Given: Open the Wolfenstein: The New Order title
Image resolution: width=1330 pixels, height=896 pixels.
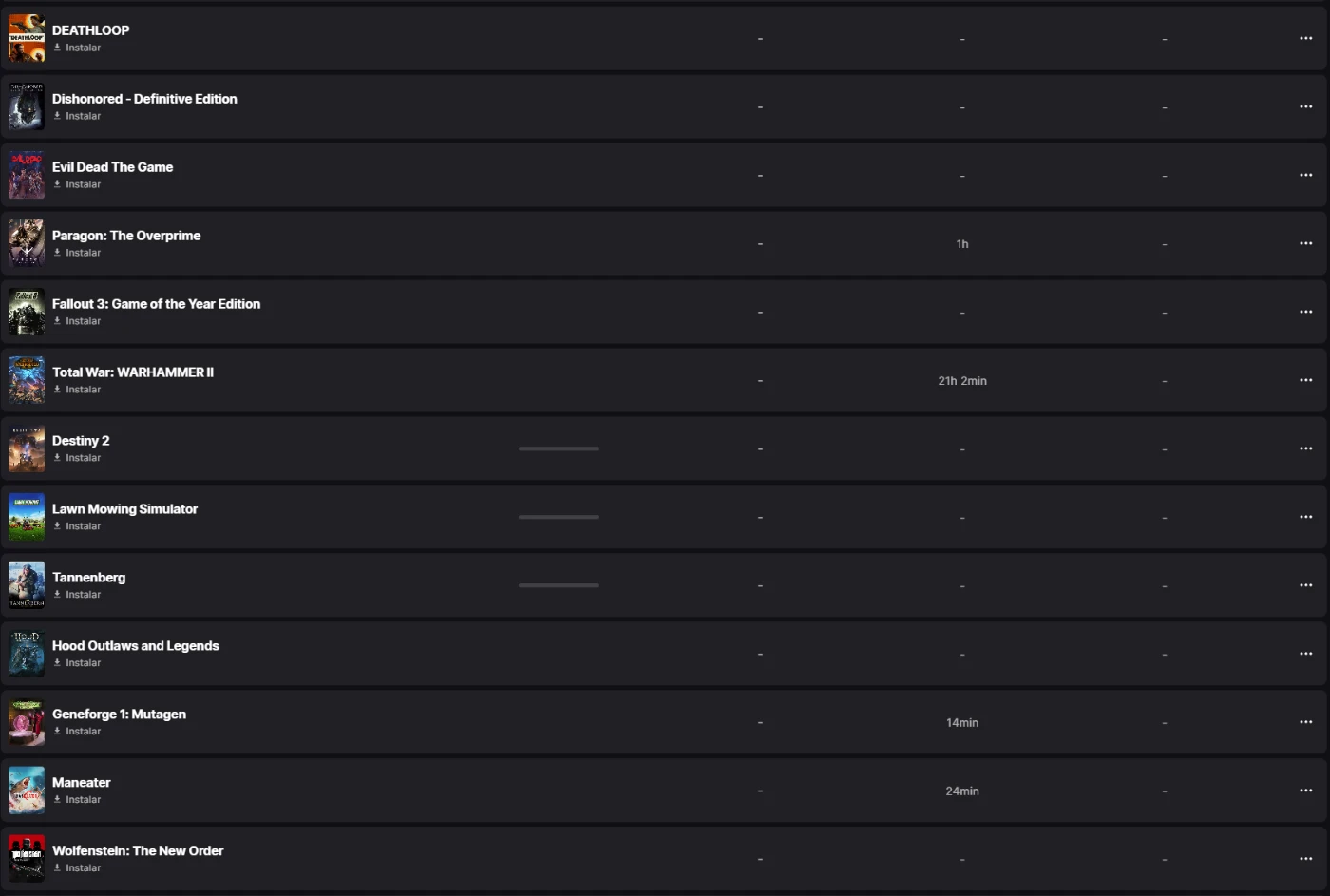Looking at the screenshot, I should [x=138, y=851].
